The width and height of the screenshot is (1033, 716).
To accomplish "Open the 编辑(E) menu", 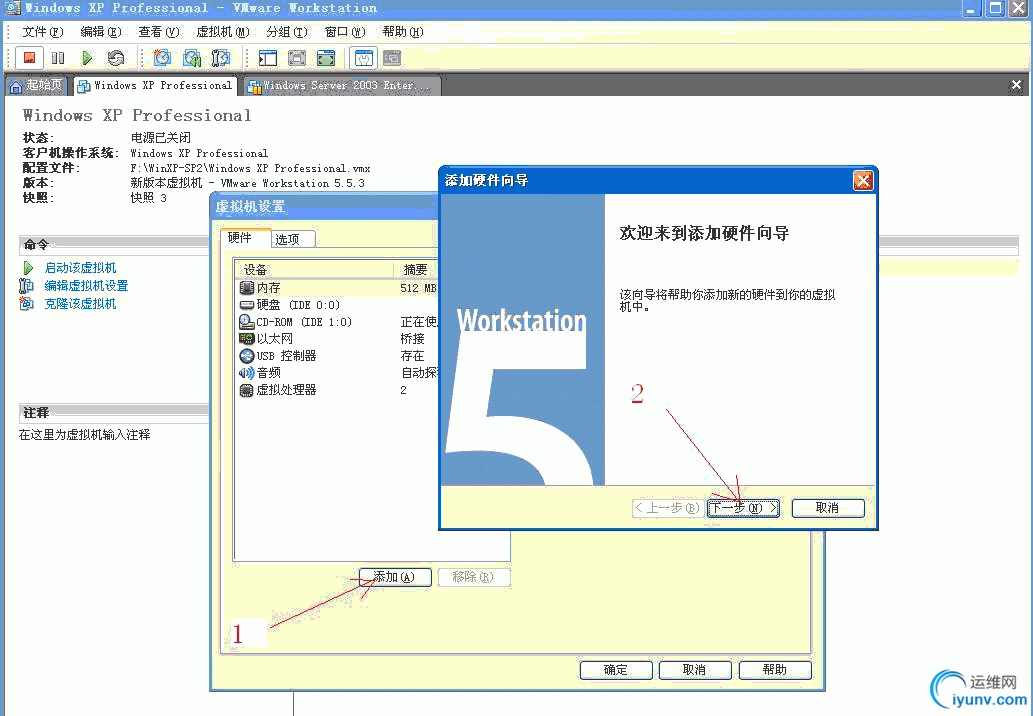I will [x=101, y=32].
